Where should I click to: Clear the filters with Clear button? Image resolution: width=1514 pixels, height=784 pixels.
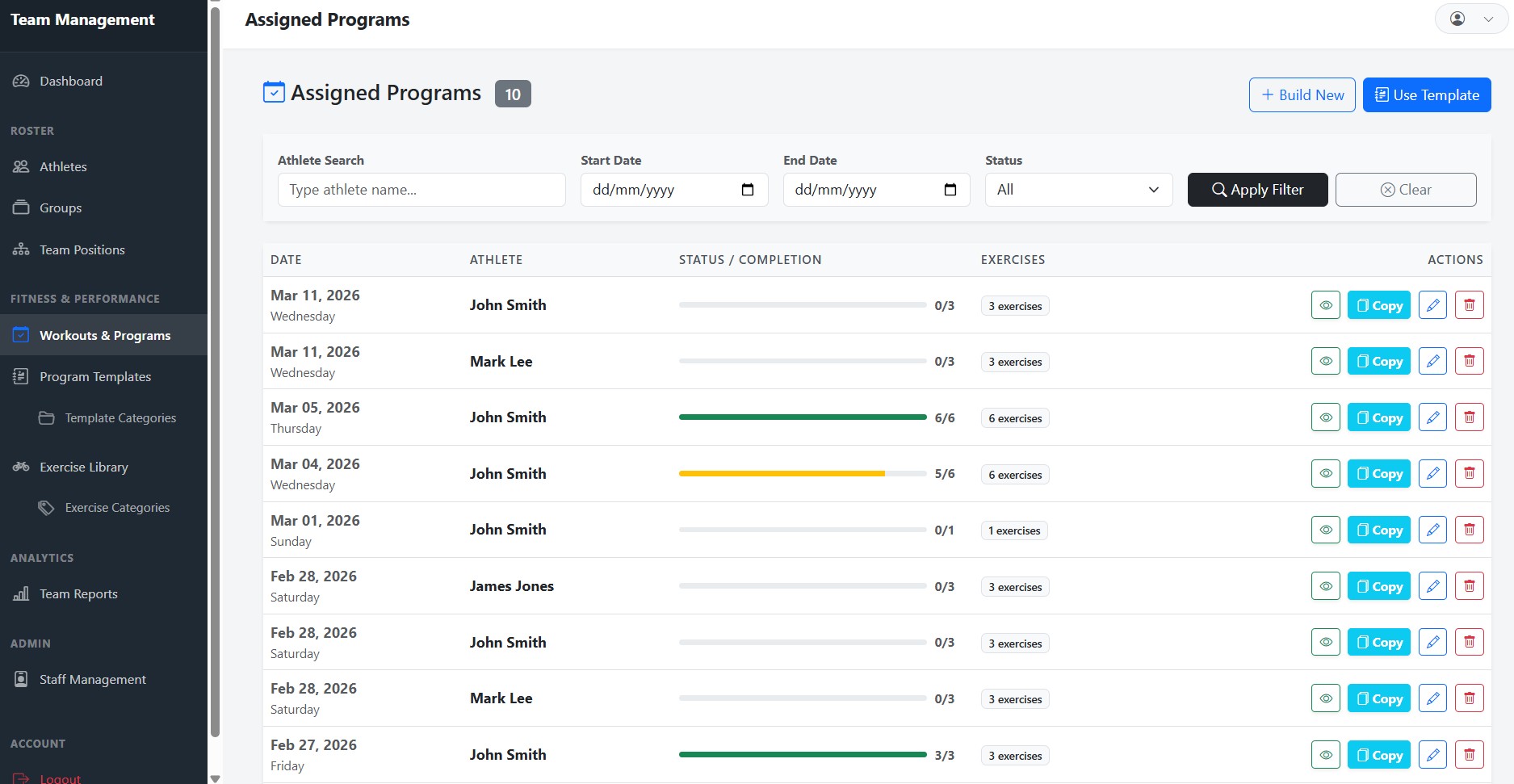tap(1406, 190)
